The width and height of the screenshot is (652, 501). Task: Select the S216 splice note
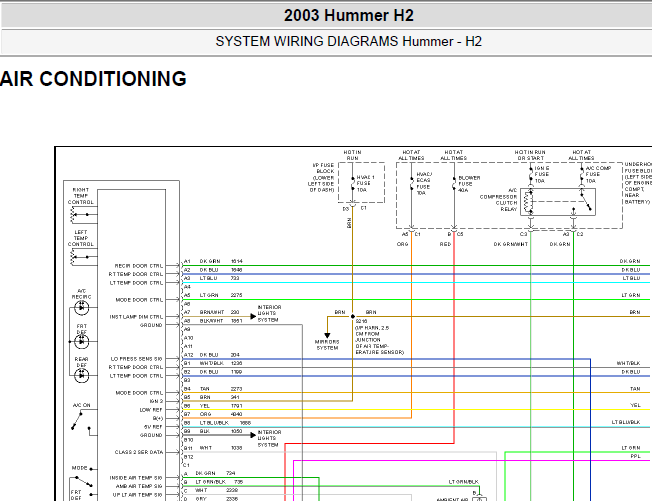(x=379, y=337)
